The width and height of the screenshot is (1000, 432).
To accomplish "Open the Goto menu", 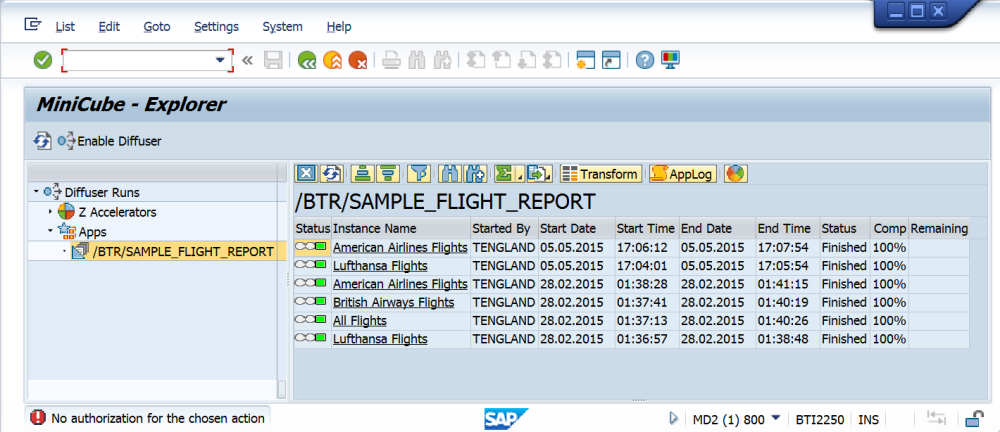I will (156, 26).
